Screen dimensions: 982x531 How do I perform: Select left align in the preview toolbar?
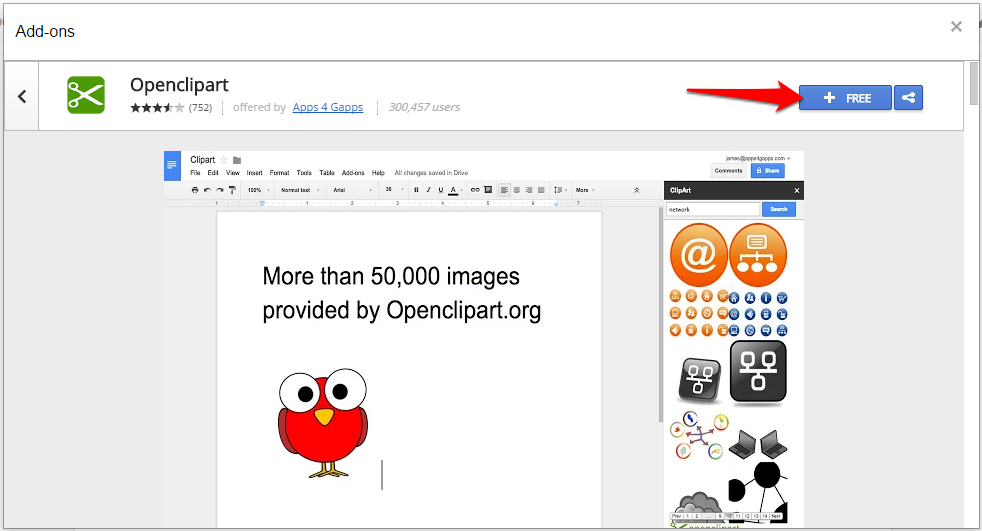pyautogui.click(x=504, y=190)
